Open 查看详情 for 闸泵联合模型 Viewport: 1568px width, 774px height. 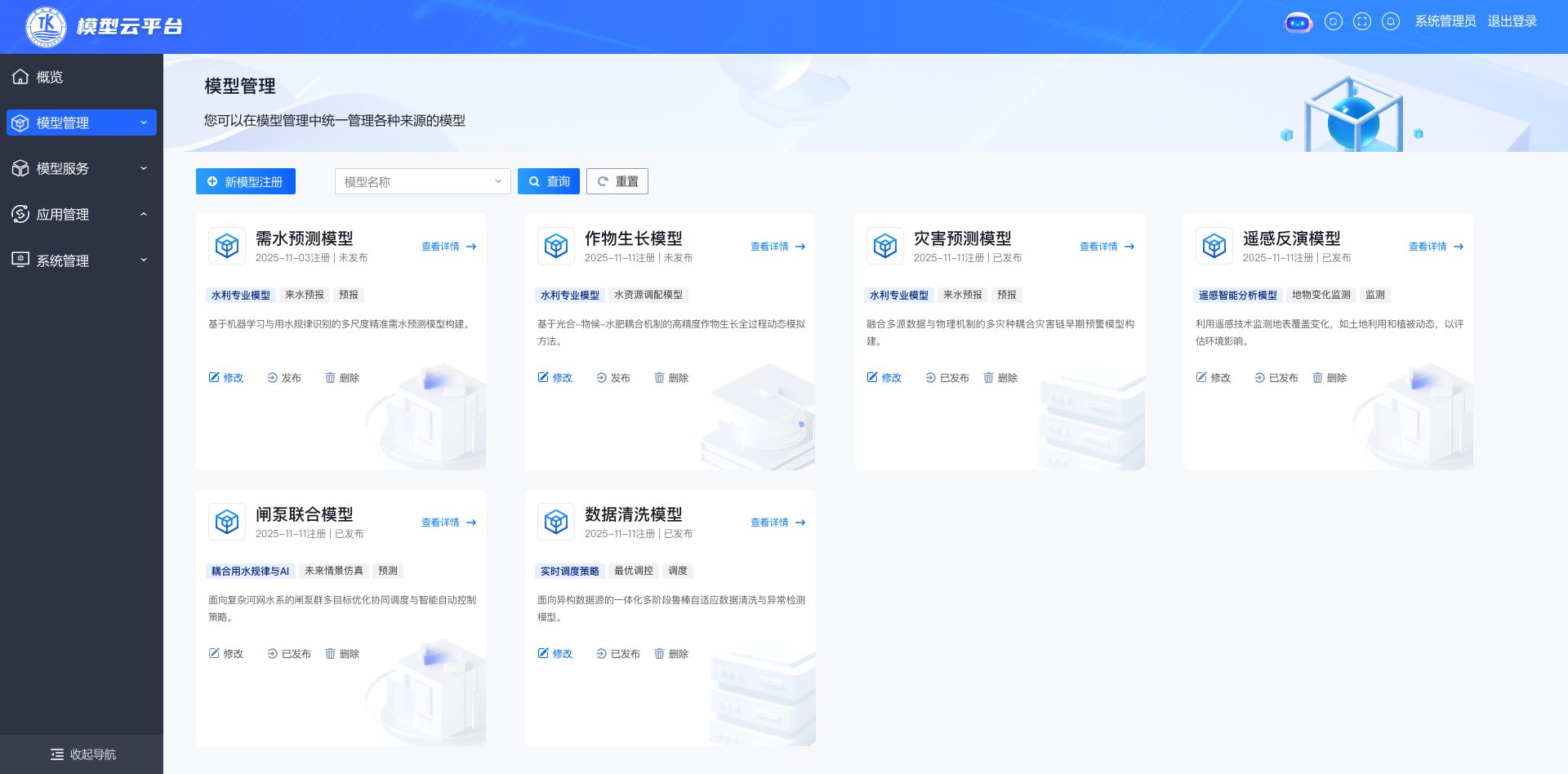pos(449,523)
